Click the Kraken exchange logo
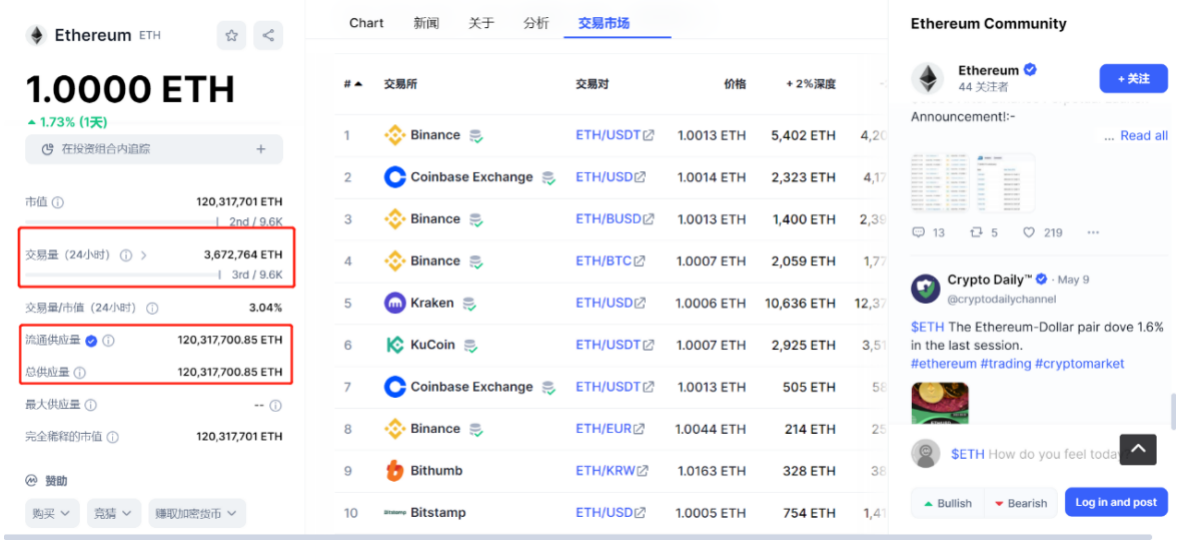The width and height of the screenshot is (1202, 560). [x=394, y=303]
